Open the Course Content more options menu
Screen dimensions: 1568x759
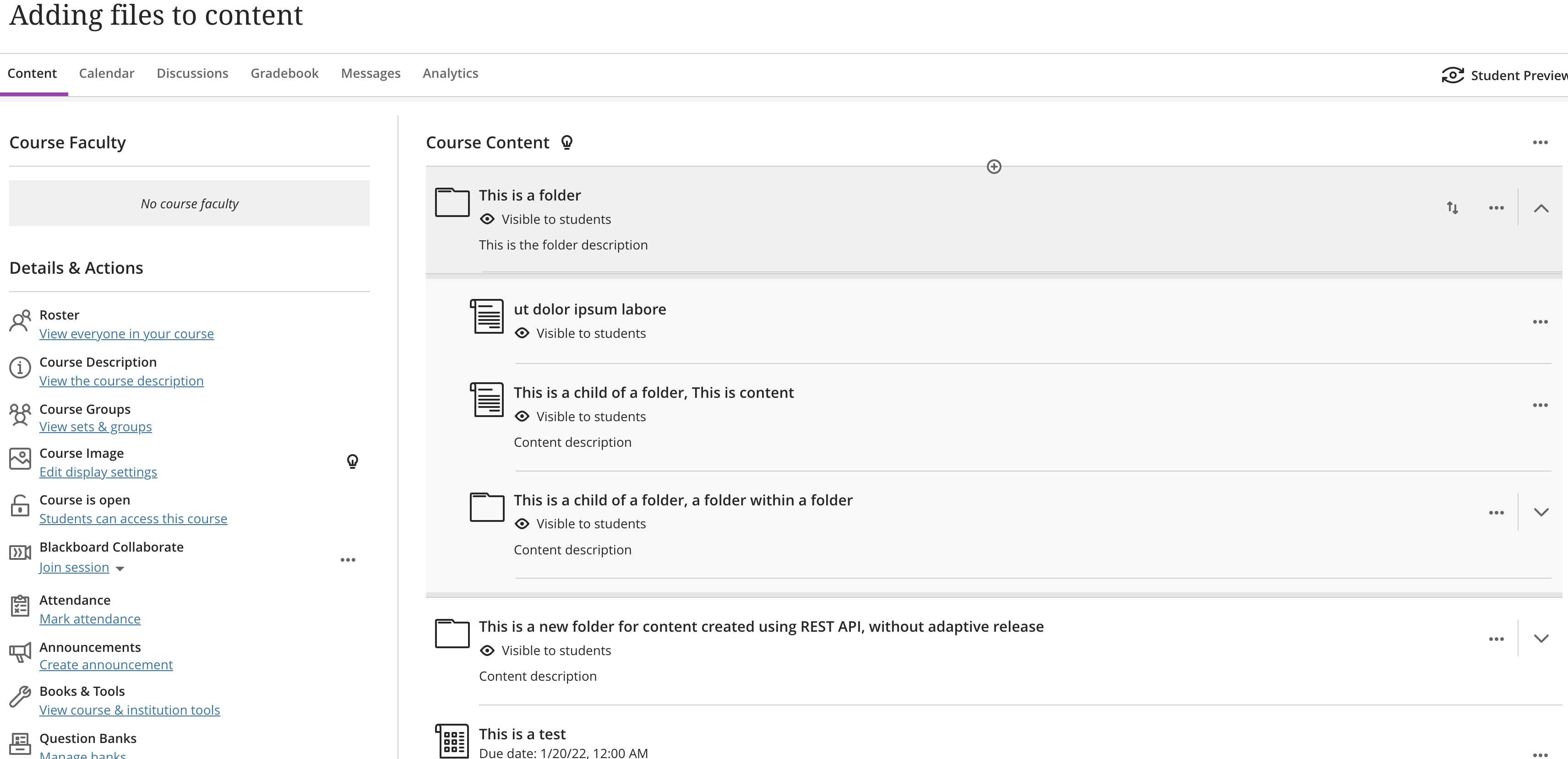click(x=1540, y=142)
